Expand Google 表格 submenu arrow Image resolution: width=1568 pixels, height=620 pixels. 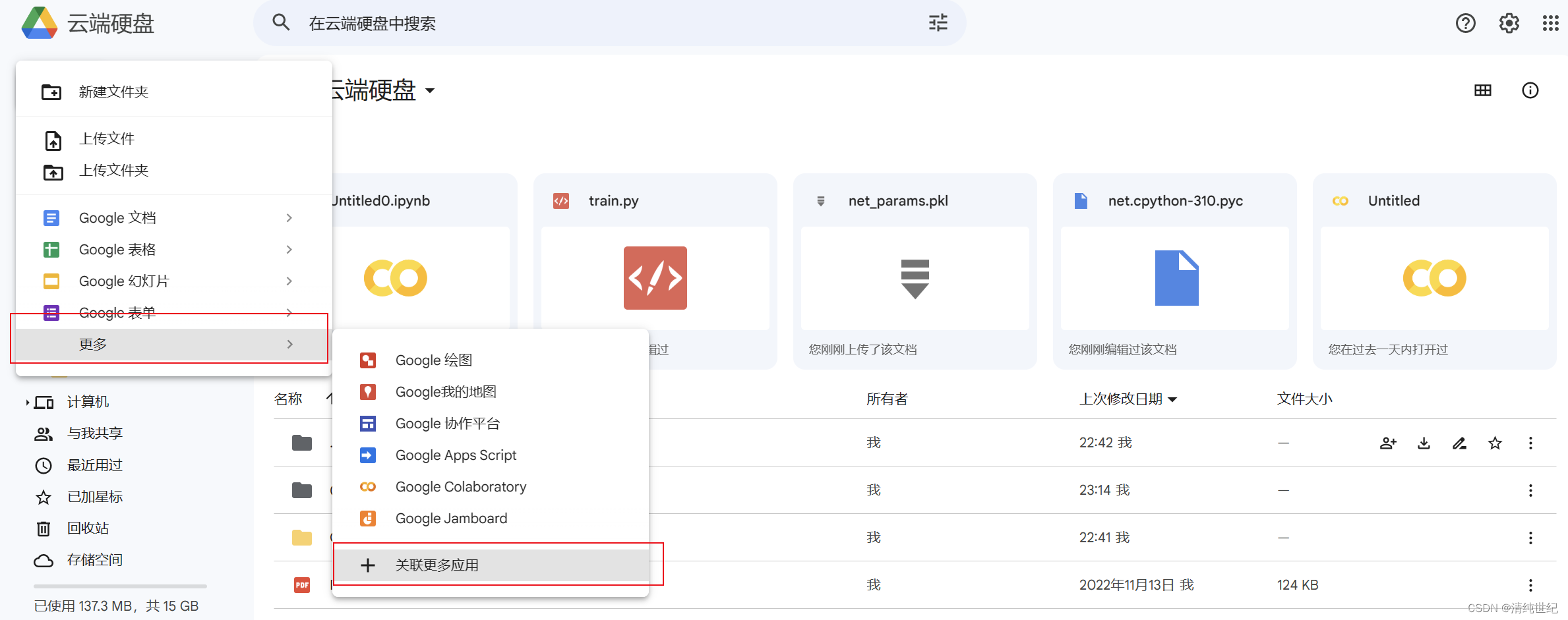pos(289,250)
